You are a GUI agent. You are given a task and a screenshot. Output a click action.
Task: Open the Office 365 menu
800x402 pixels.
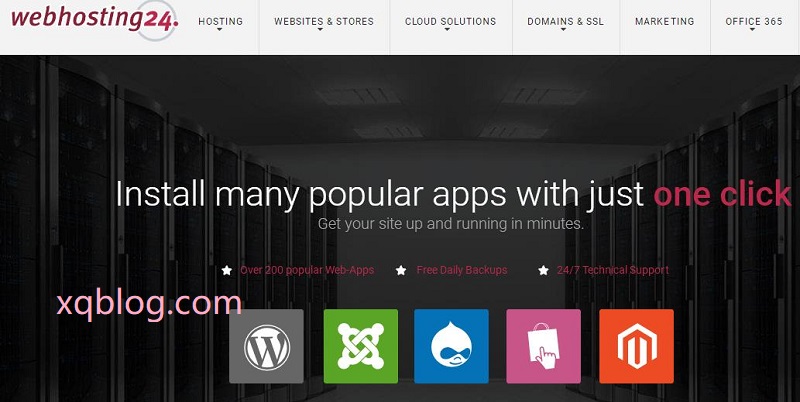click(x=754, y=21)
